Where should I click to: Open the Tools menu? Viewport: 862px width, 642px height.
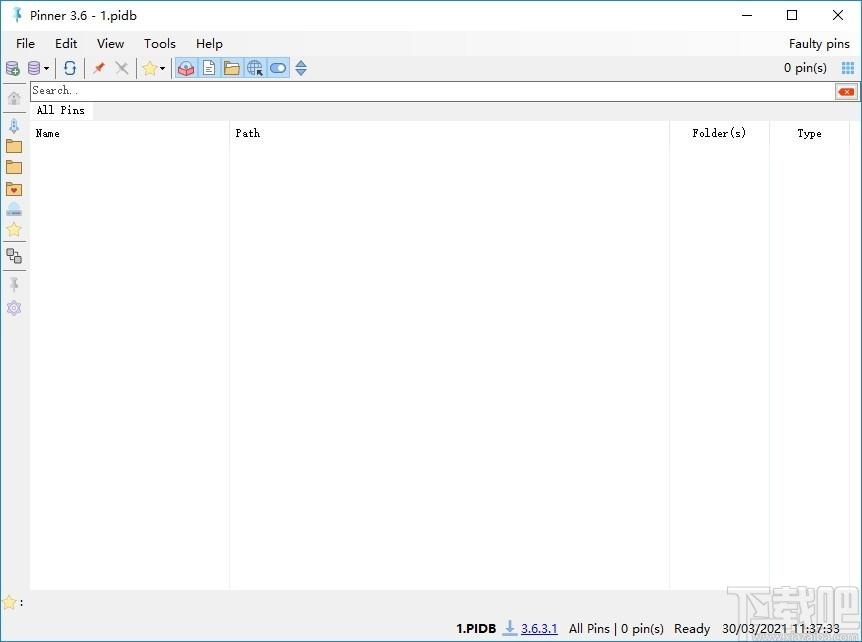coord(159,44)
